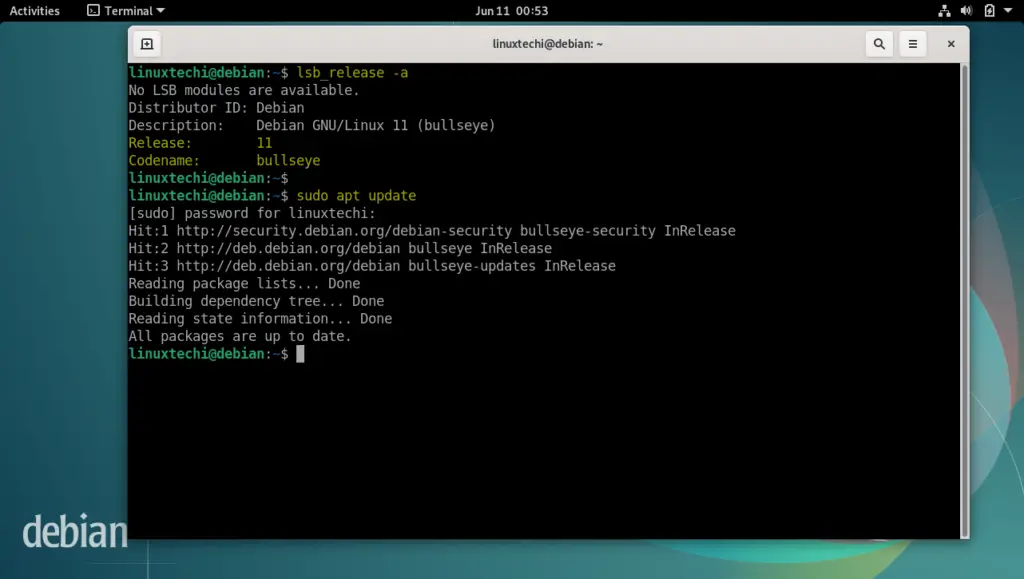Open terminal search with magnifier icon
The height and width of the screenshot is (579, 1024).
point(879,44)
